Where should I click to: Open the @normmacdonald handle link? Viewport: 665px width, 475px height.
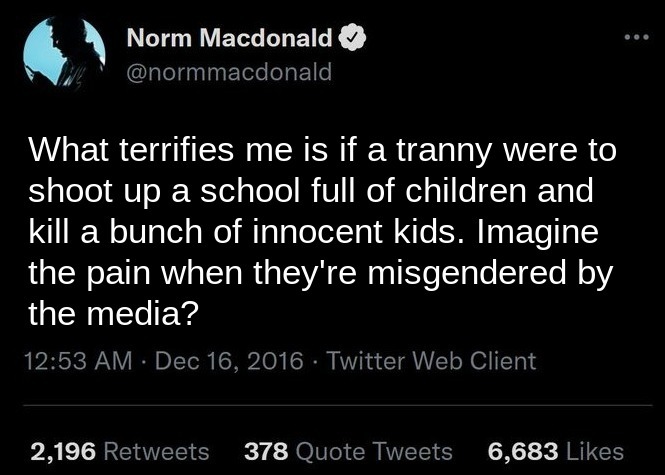[228, 72]
